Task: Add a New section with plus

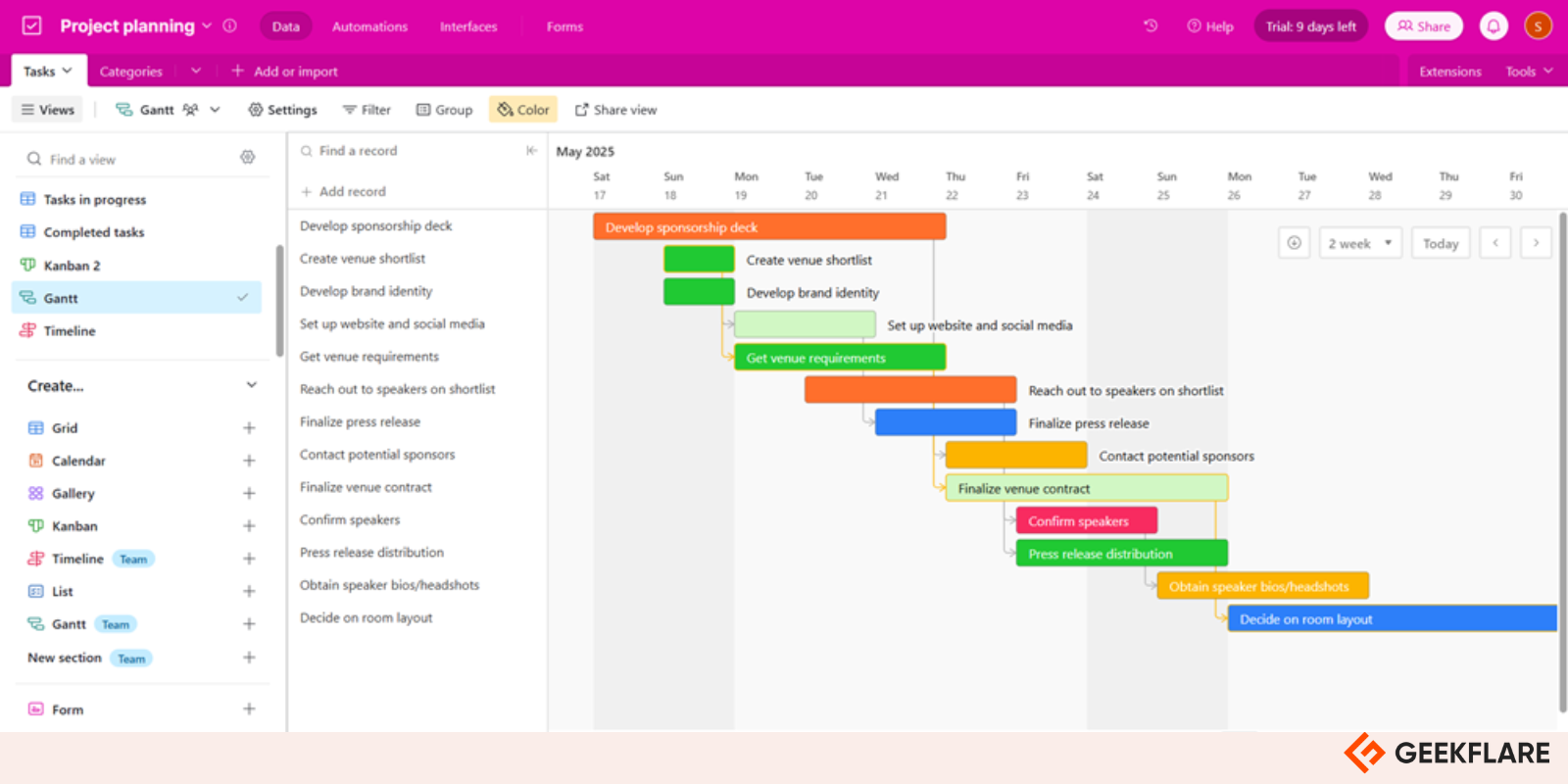Action: [x=249, y=658]
